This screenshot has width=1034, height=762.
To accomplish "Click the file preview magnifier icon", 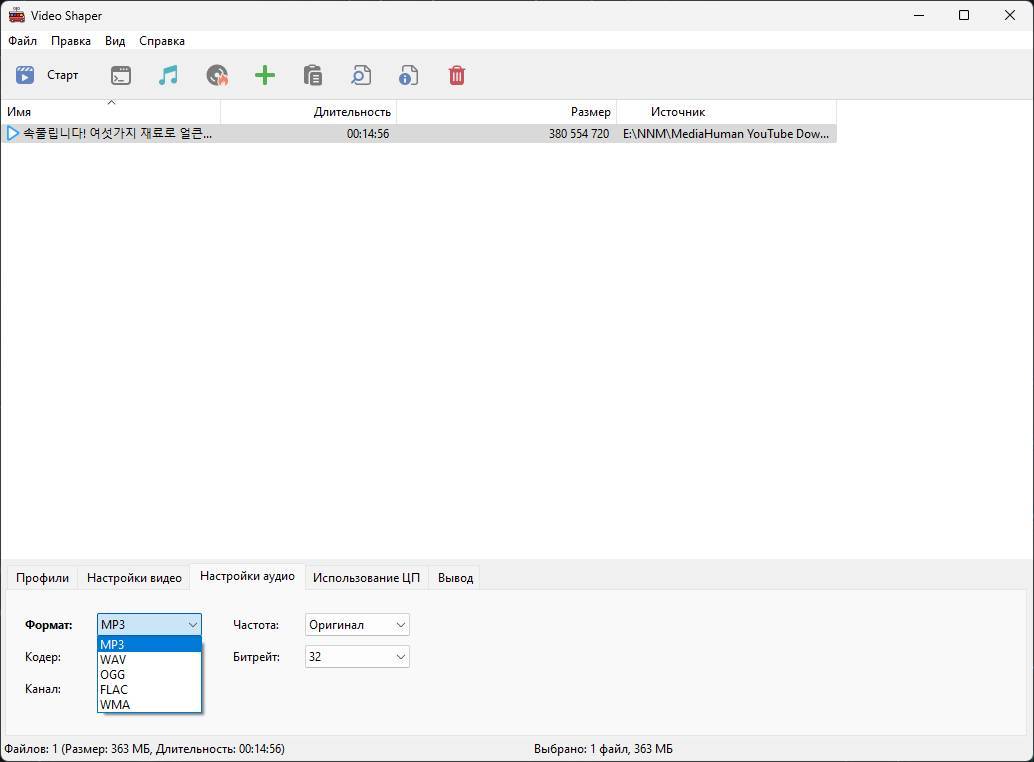I will point(361,75).
